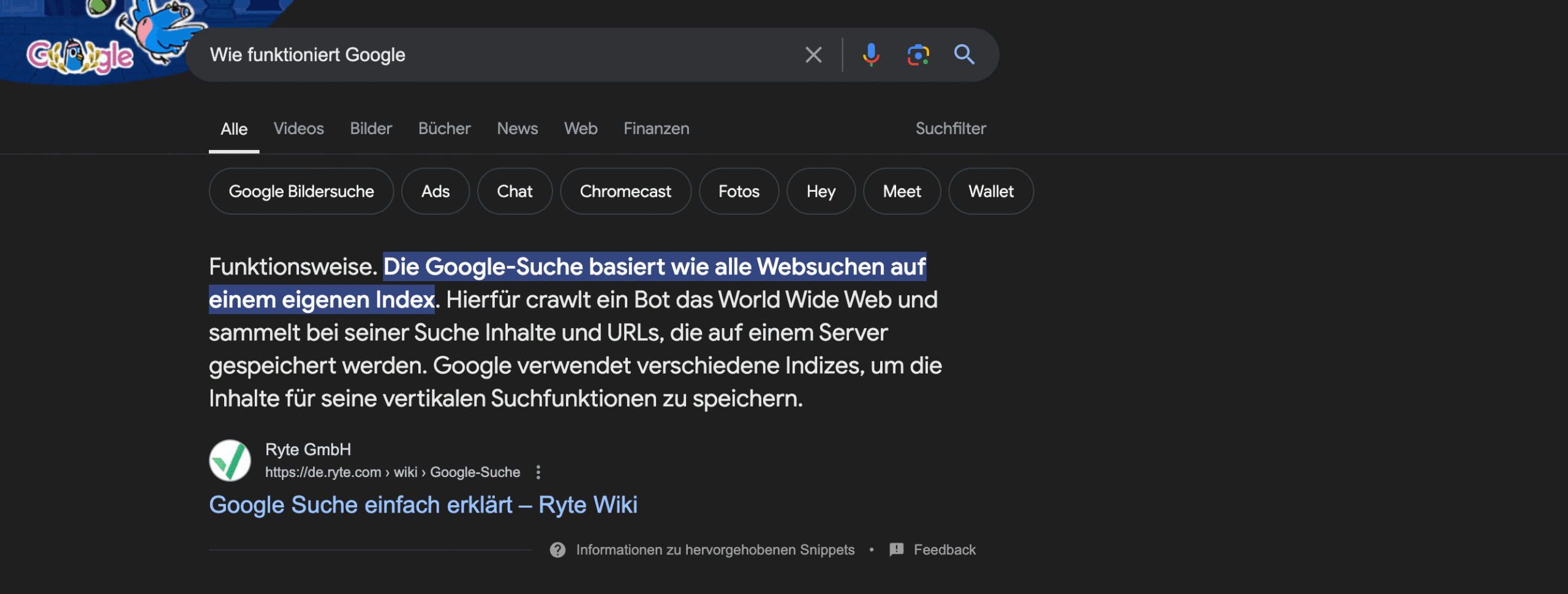Click the de.ryte.com breadcrumb URL
Image resolution: width=1568 pixels, height=594 pixels.
[393, 472]
